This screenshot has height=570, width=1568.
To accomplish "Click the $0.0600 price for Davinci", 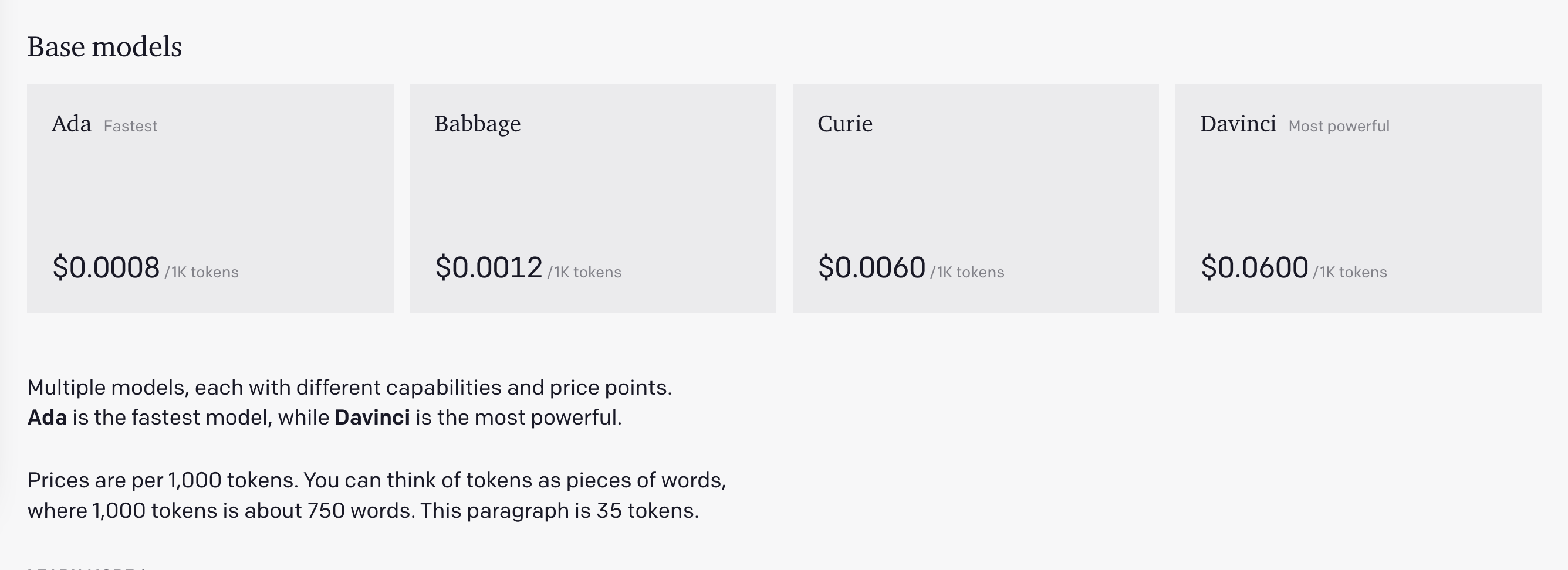I will tap(1254, 267).
